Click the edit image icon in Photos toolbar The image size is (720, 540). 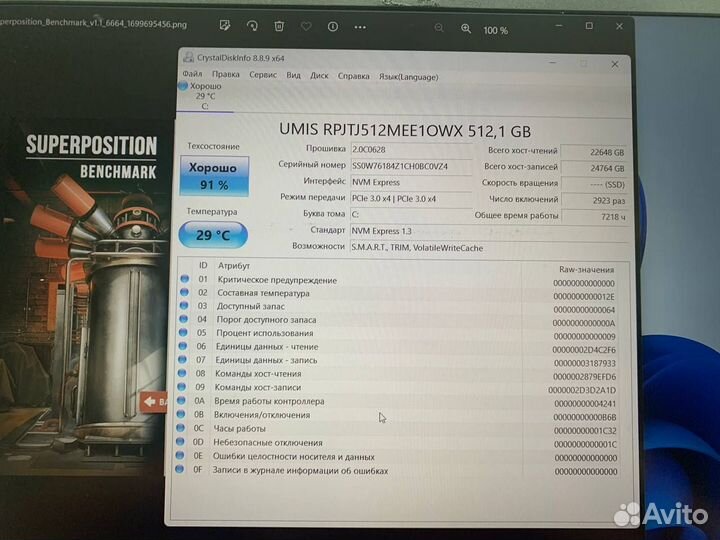pyautogui.click(x=225, y=25)
